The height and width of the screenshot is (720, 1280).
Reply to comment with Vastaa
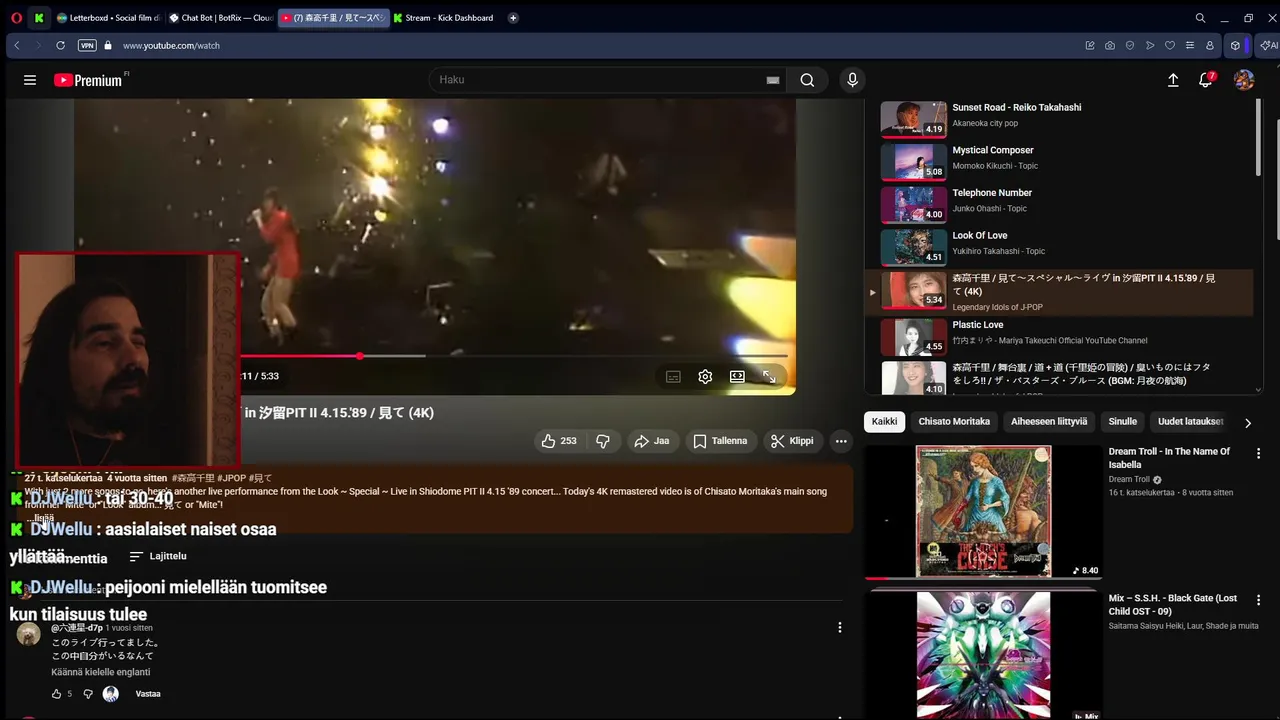tap(148, 694)
